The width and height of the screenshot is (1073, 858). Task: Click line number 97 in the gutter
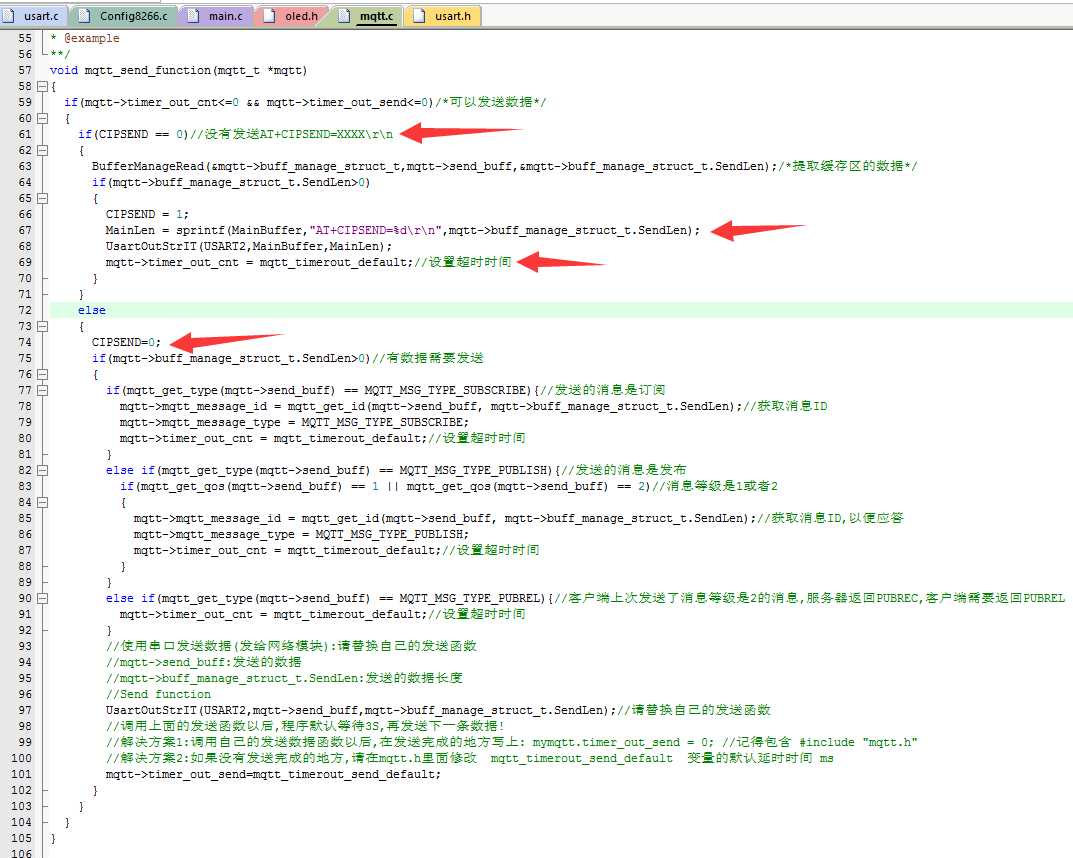click(x=25, y=710)
